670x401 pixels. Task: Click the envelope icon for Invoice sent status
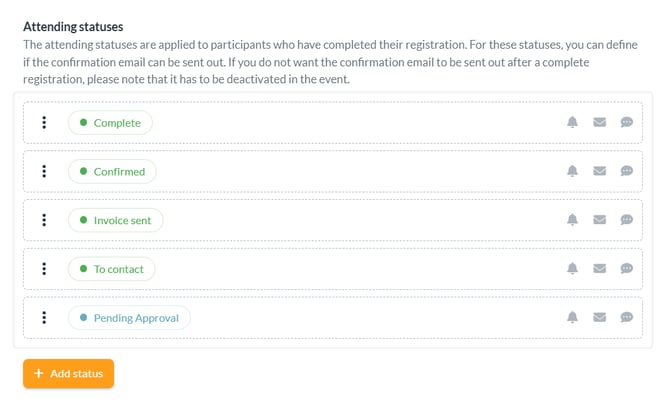pos(599,220)
